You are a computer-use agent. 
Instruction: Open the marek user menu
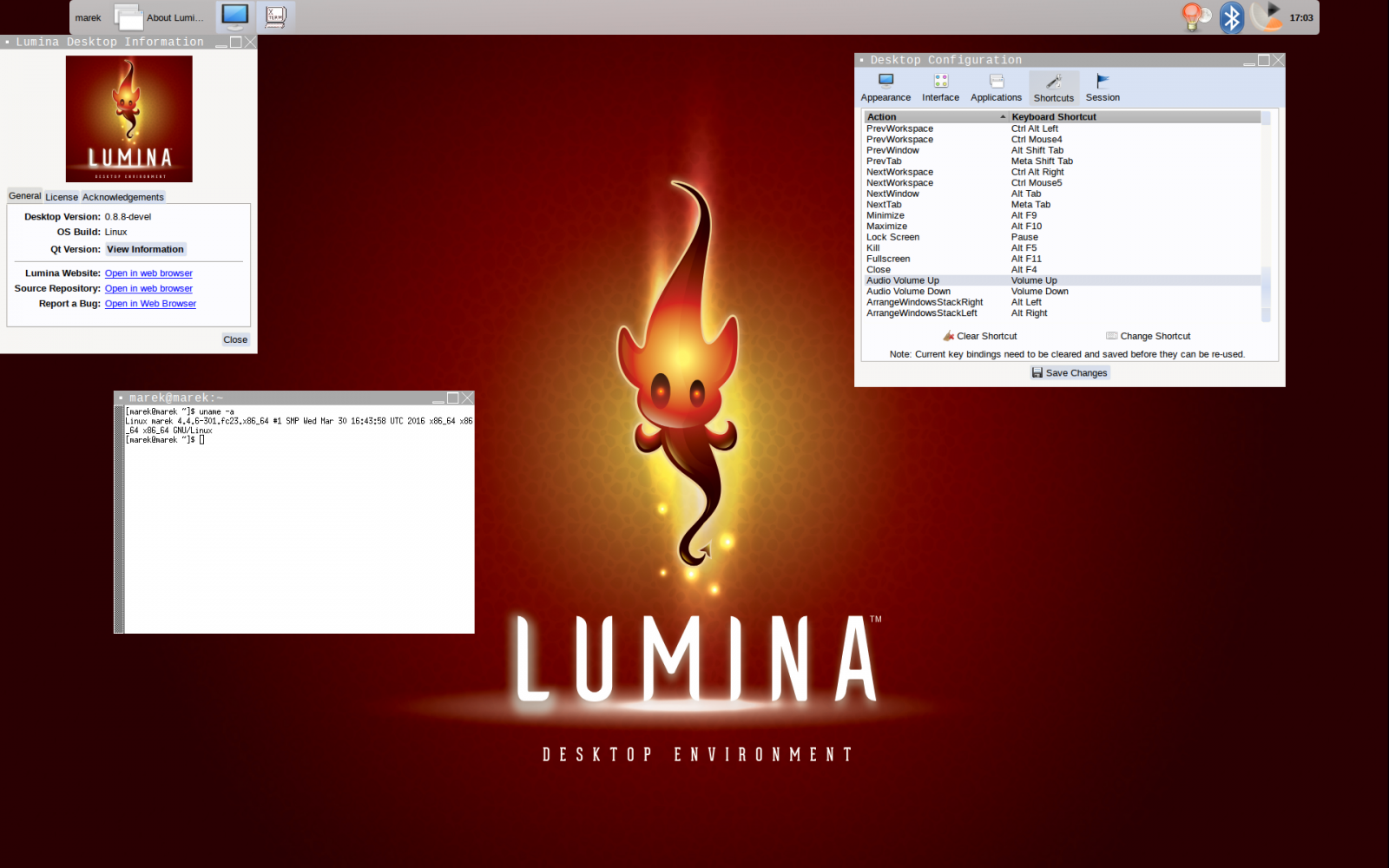point(88,17)
